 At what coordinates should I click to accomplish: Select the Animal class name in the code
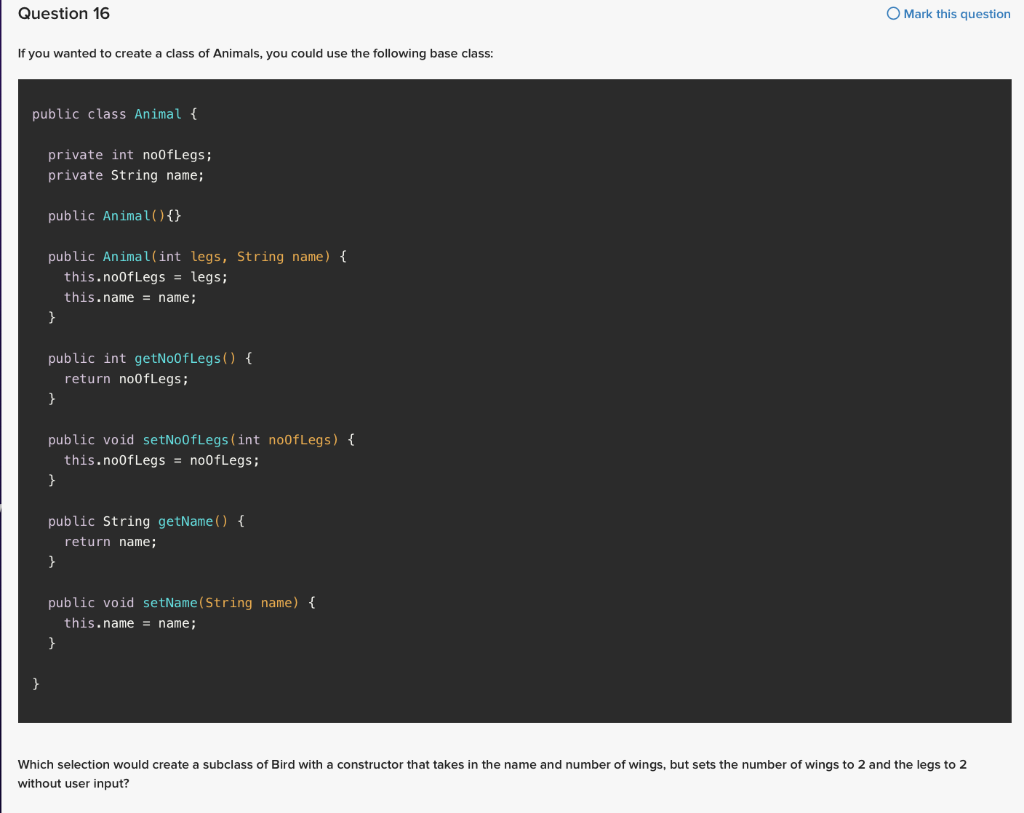tap(158, 113)
